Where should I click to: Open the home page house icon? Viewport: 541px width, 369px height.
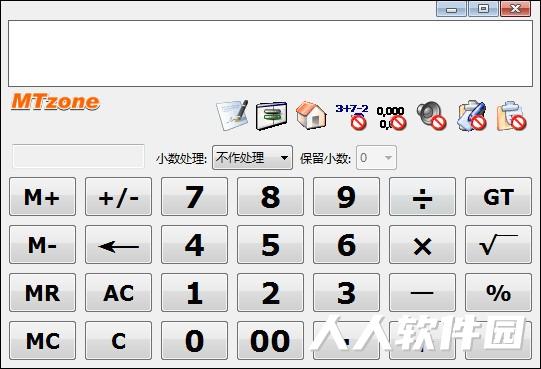pos(311,115)
